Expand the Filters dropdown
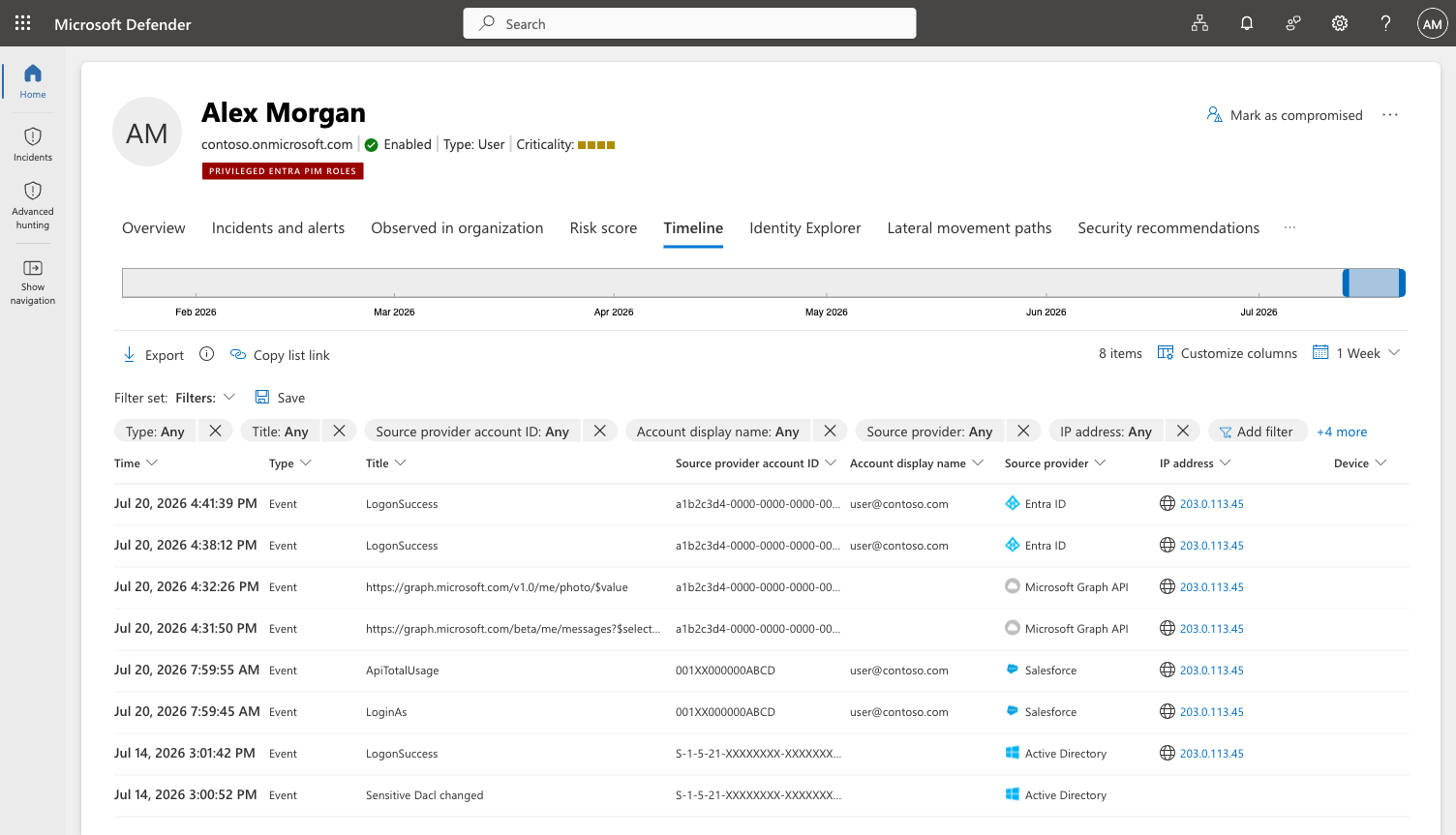The height and width of the screenshot is (835, 1456). [x=205, y=398]
